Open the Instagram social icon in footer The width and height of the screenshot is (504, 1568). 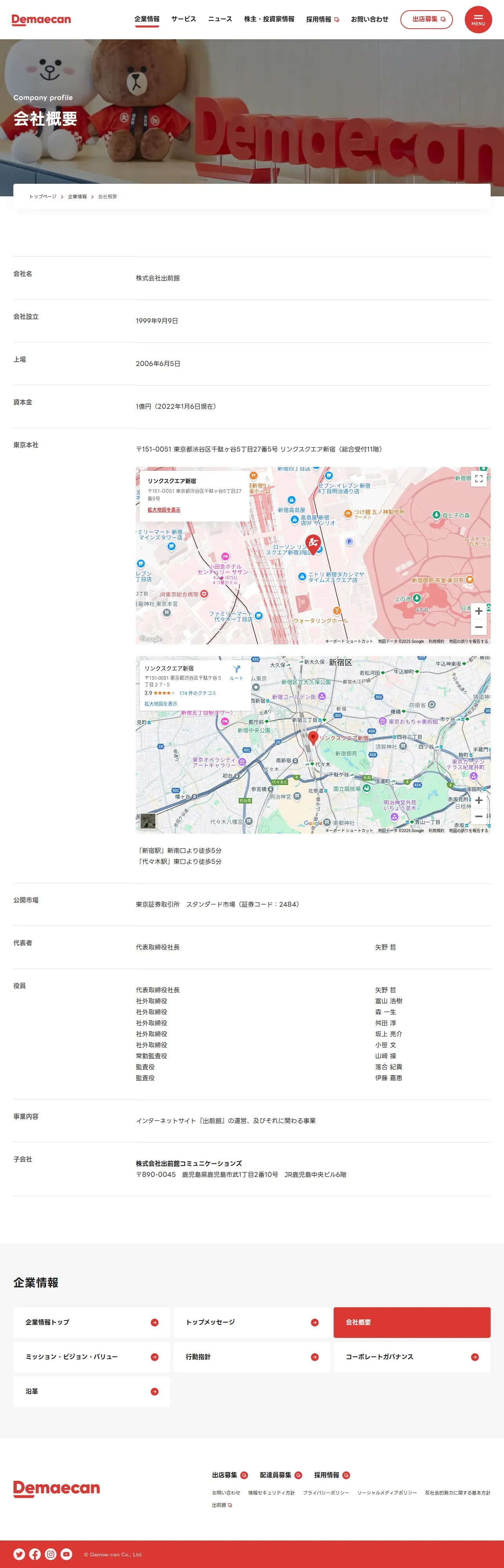pyautogui.click(x=51, y=1554)
